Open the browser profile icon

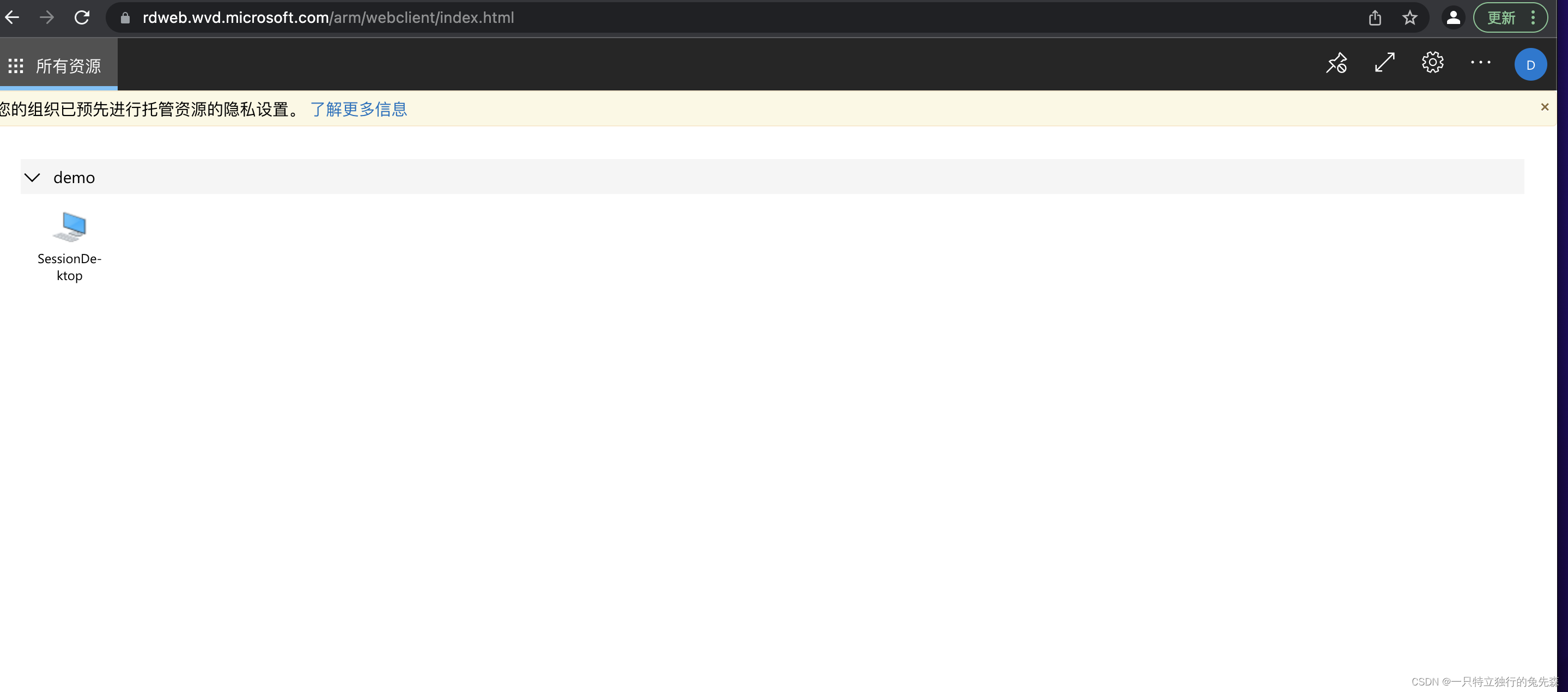tap(1453, 17)
